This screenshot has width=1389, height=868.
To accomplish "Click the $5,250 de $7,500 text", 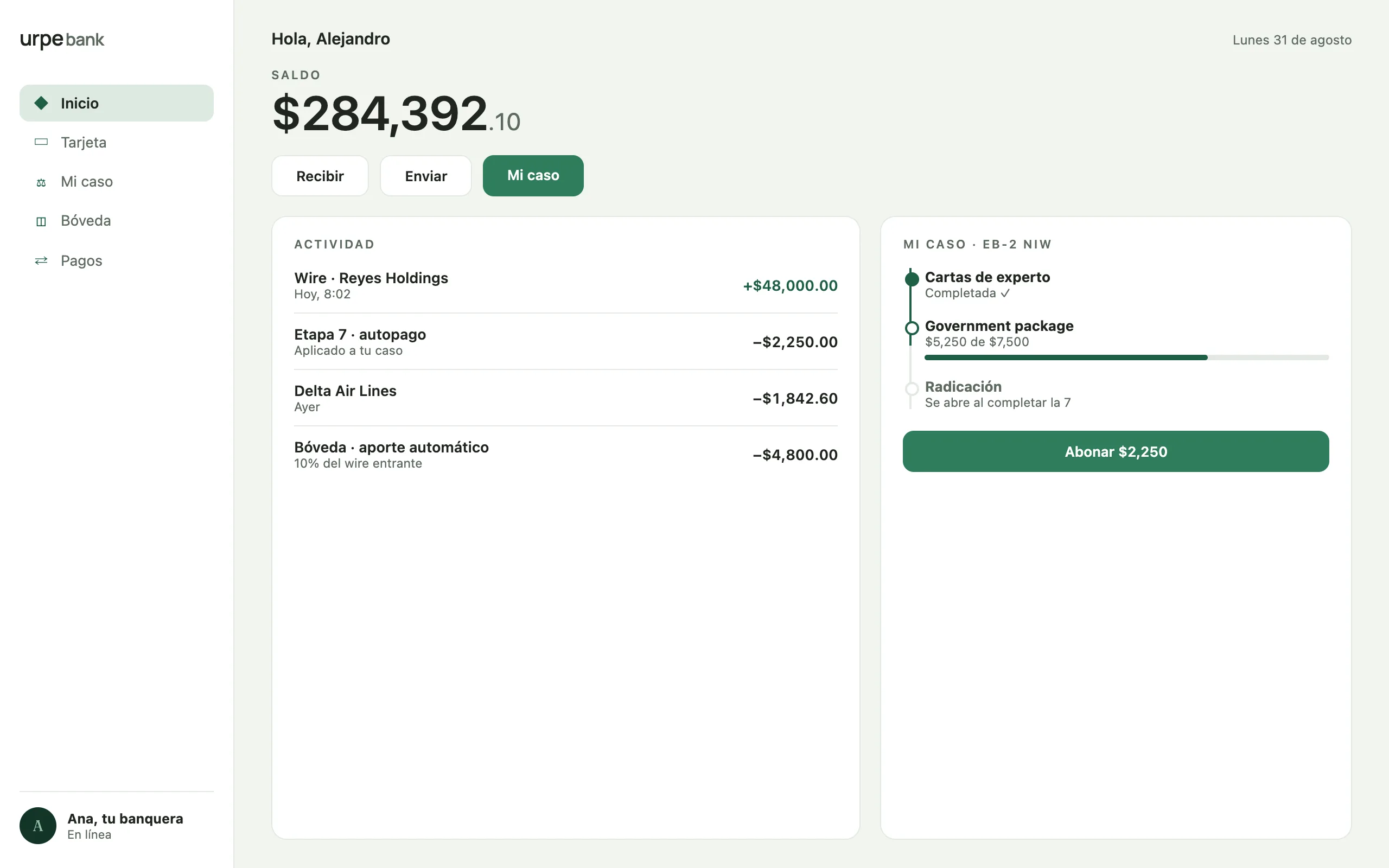I will [x=977, y=342].
